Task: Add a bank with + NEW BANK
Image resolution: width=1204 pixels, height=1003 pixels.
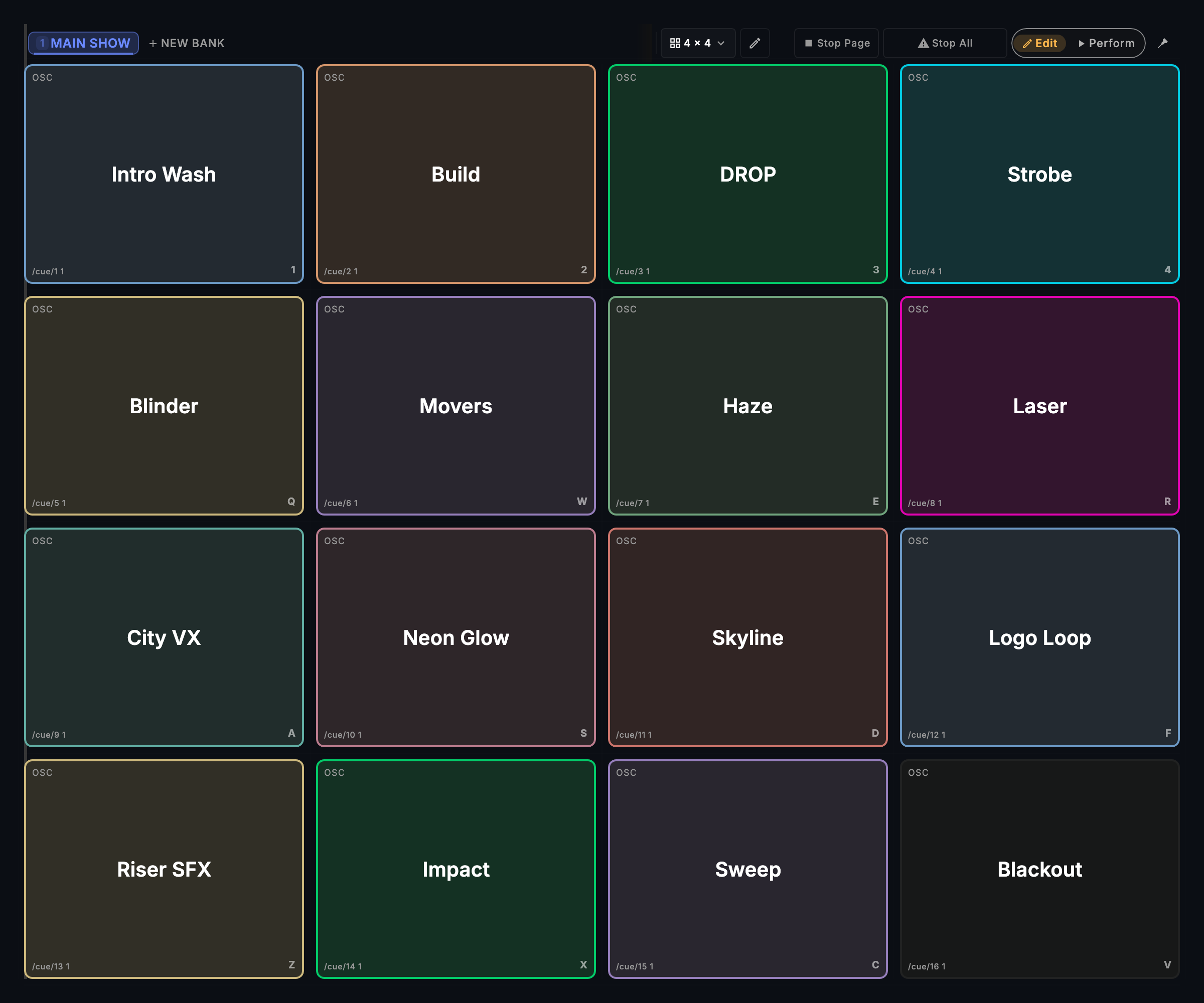Action: [187, 43]
